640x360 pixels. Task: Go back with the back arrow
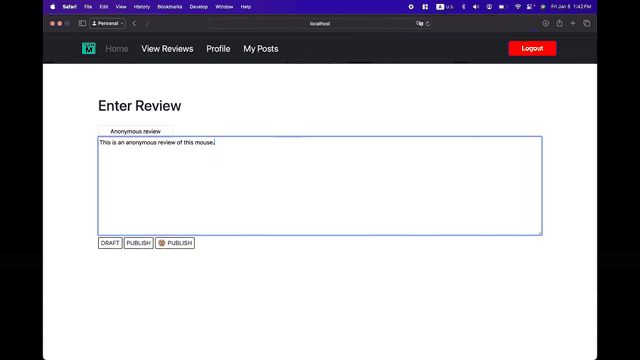(x=134, y=23)
